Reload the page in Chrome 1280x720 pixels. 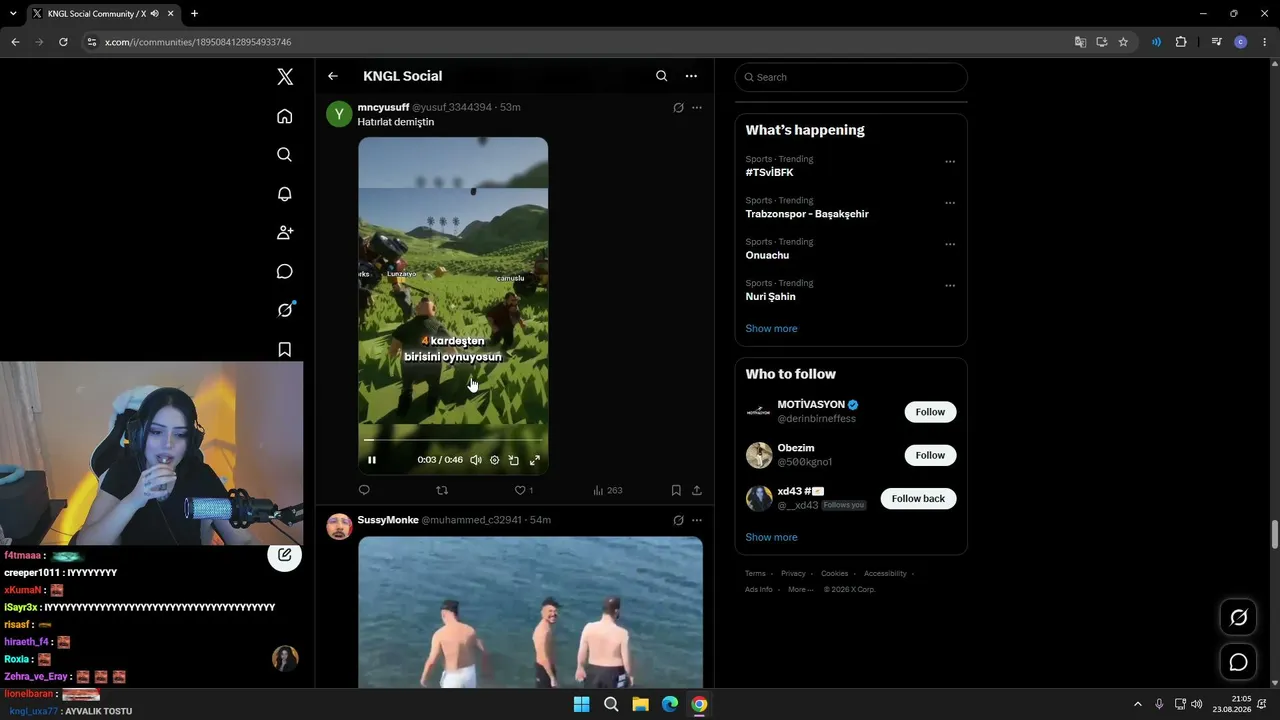(x=63, y=42)
